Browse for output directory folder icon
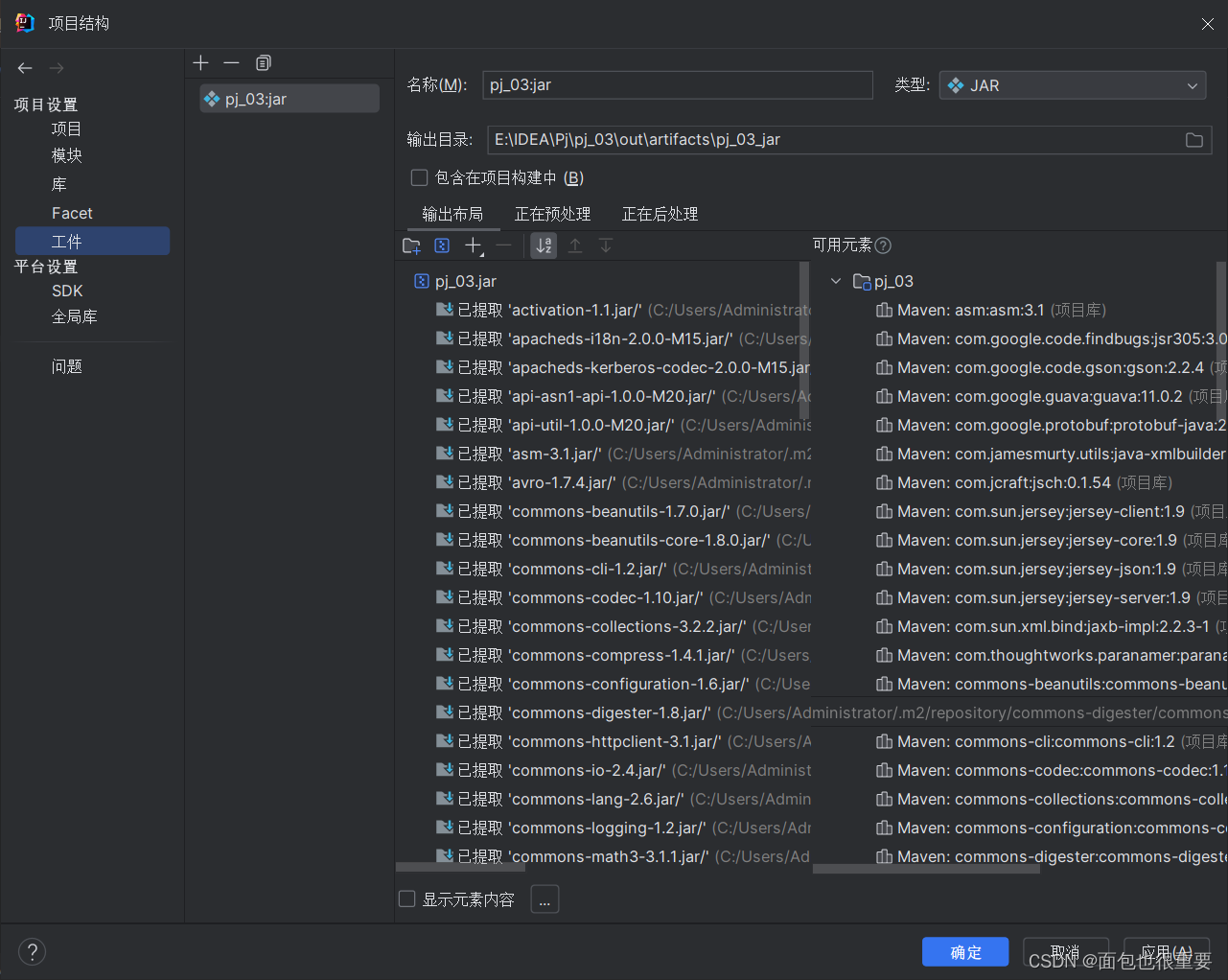Viewport: 1228px width, 980px height. pyautogui.click(x=1194, y=140)
